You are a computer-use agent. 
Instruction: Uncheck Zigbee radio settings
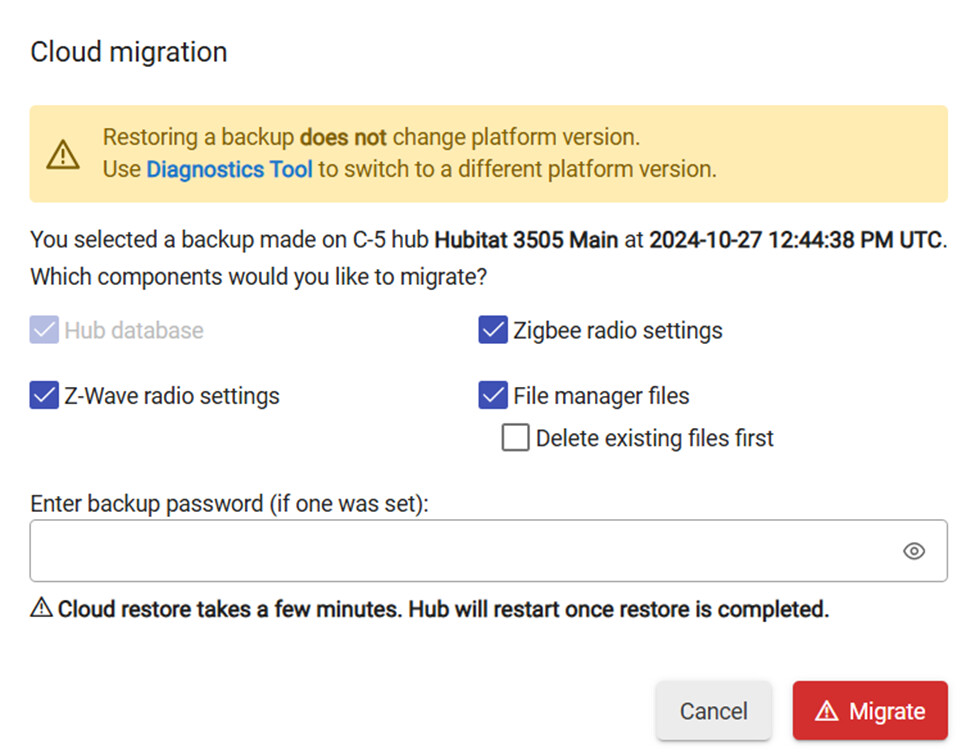click(493, 329)
